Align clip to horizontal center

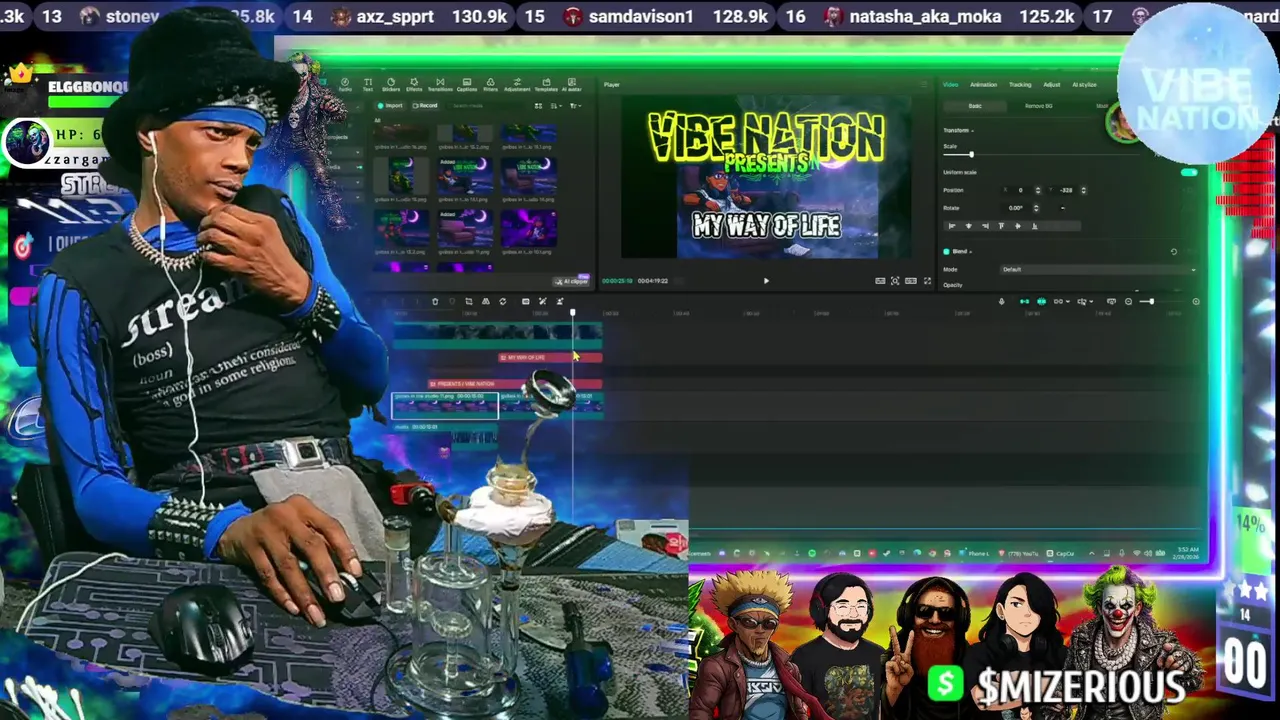969,226
